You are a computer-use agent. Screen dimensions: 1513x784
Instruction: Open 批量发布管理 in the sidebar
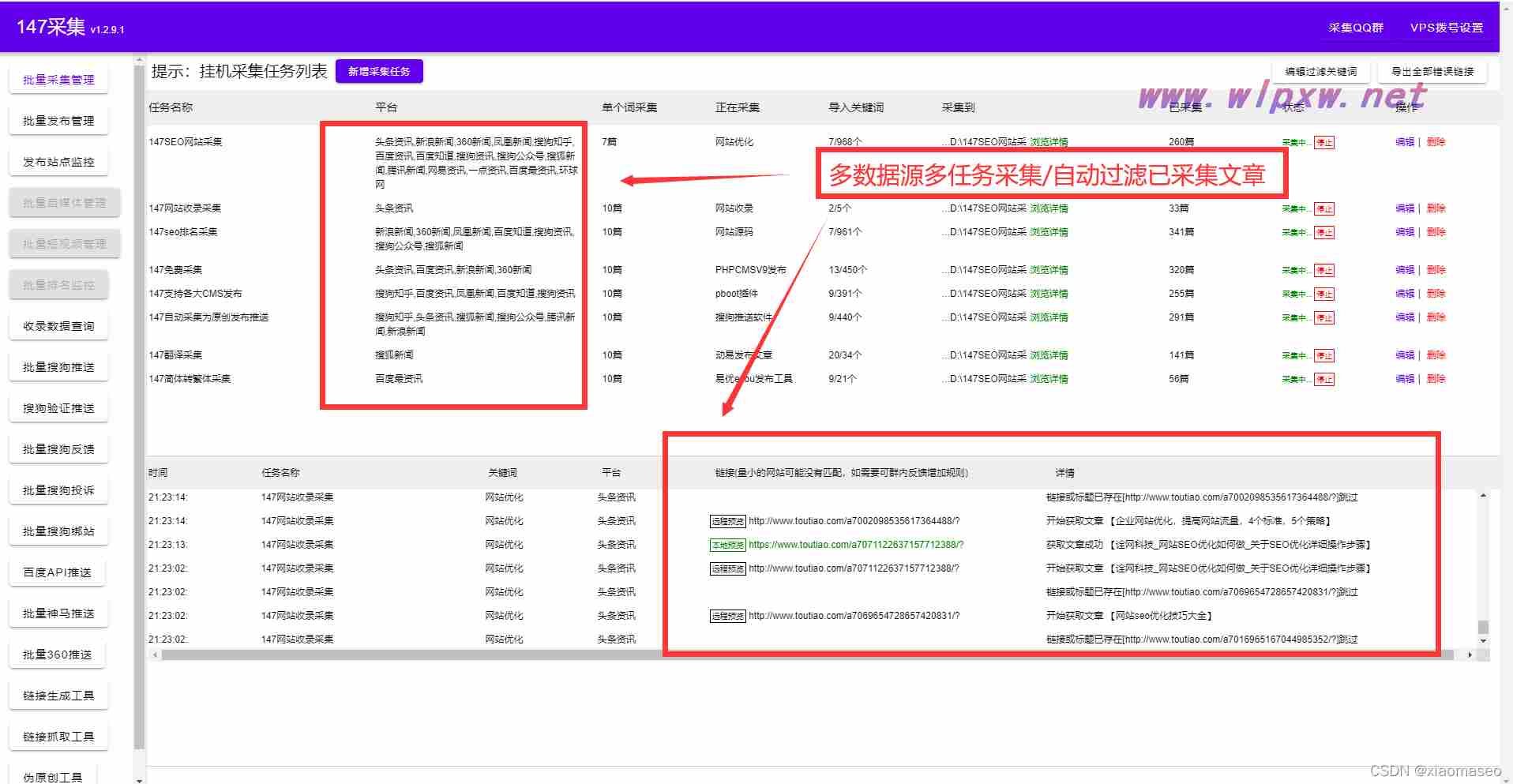pyautogui.click(x=58, y=121)
